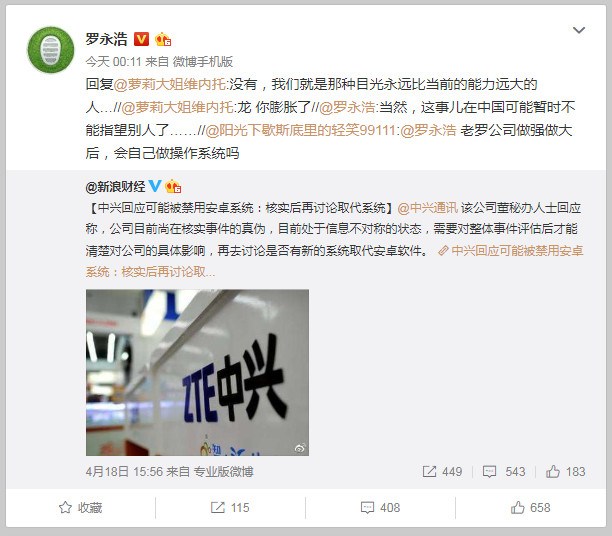Screen dimensions: 612x536
Task: Open first @萝莉大姐维内托 mention link
Action: pyautogui.click(x=170, y=84)
